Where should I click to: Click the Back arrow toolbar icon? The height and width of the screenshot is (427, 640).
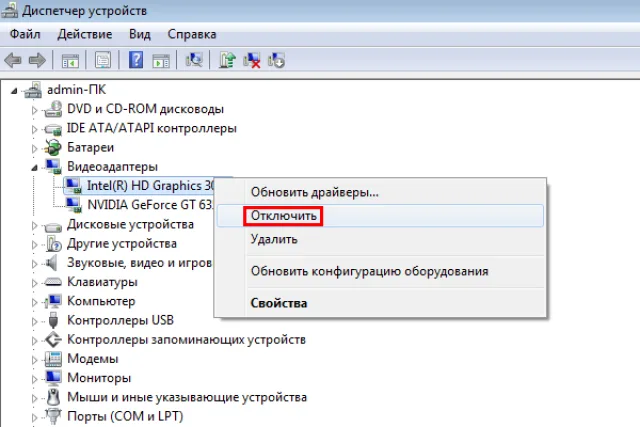[x=13, y=60]
